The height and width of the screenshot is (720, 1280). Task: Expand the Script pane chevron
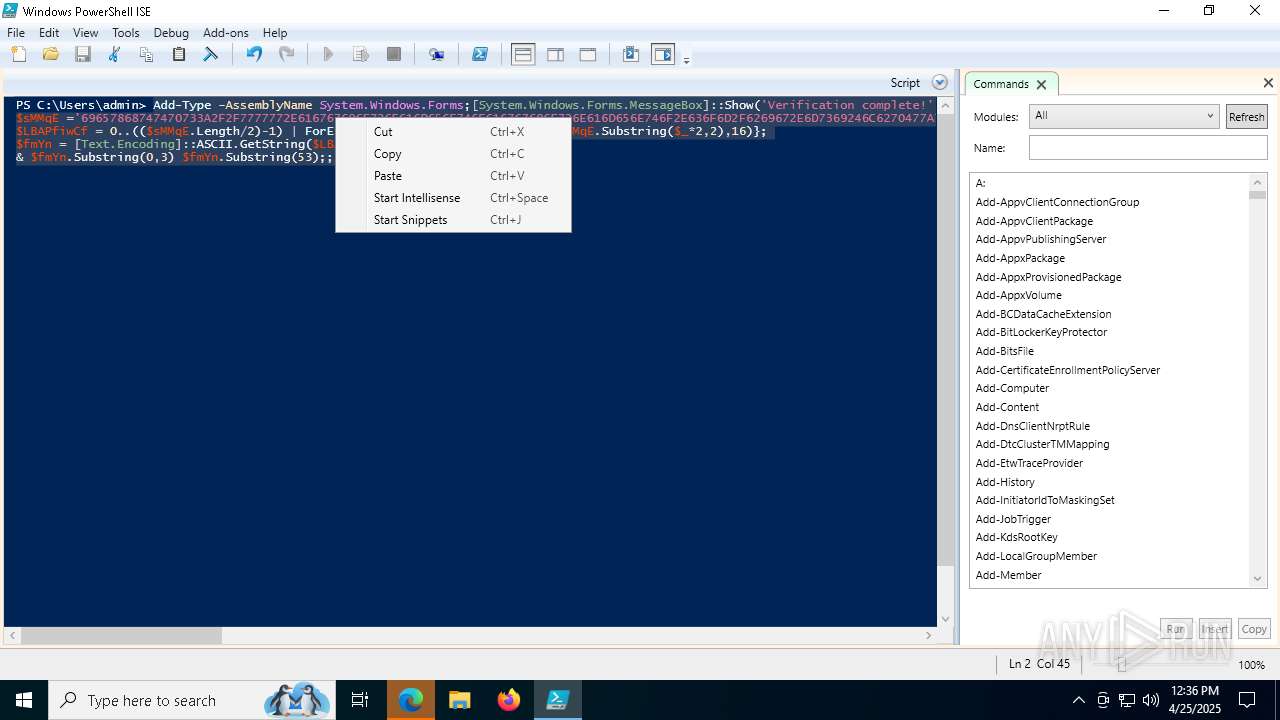point(939,83)
